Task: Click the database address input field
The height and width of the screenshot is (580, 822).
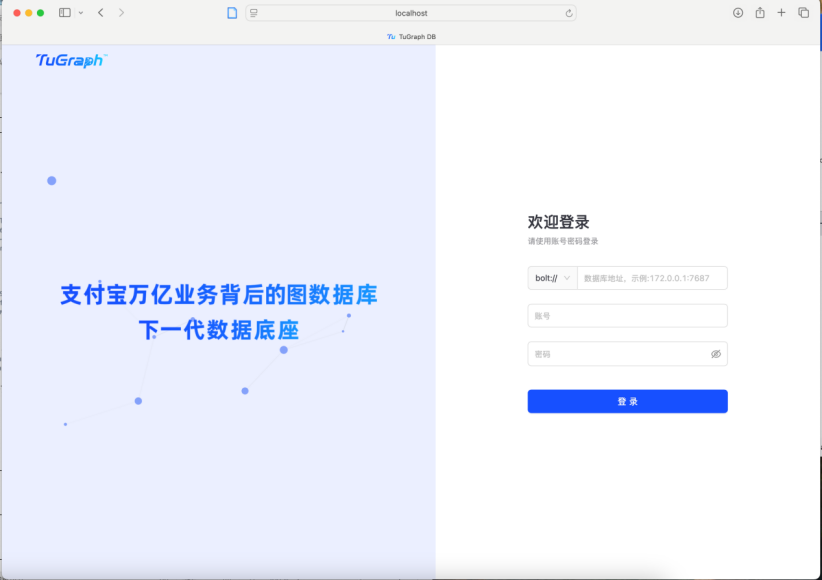Action: (652, 278)
